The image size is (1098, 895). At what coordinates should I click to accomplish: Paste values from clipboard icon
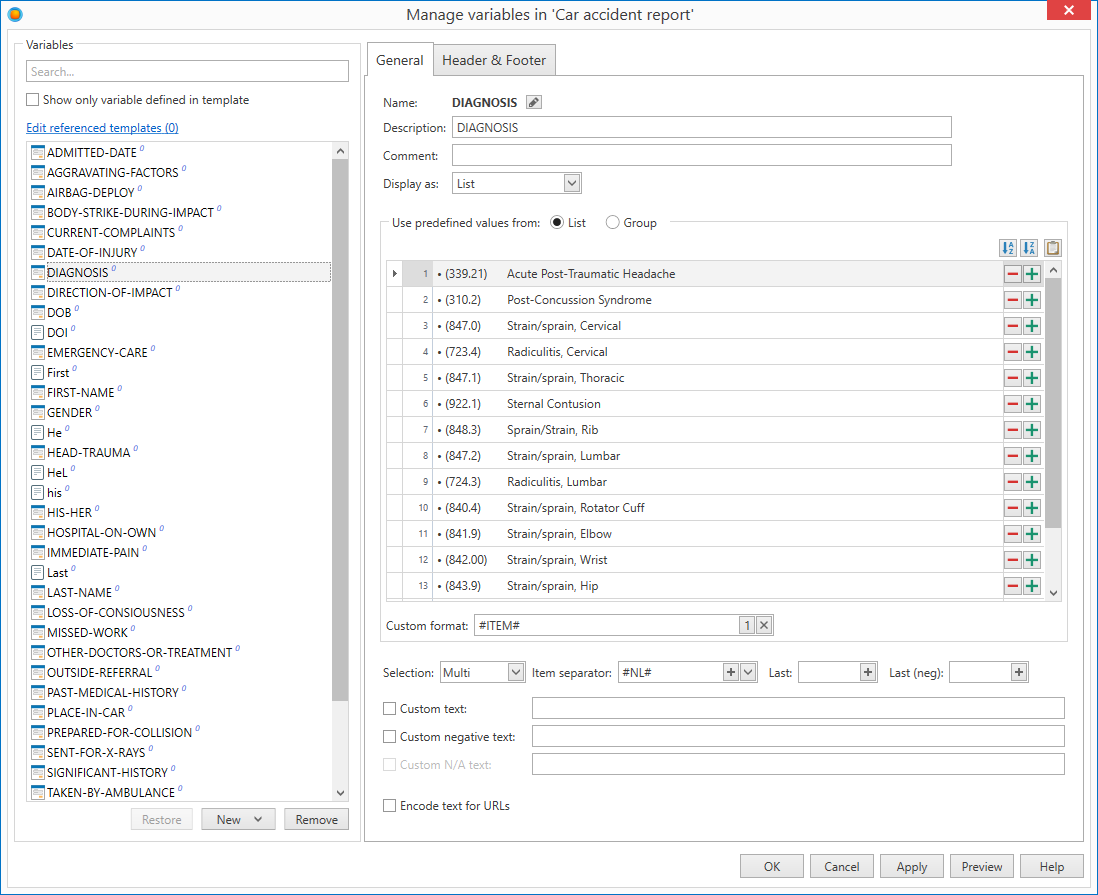[x=1052, y=248]
